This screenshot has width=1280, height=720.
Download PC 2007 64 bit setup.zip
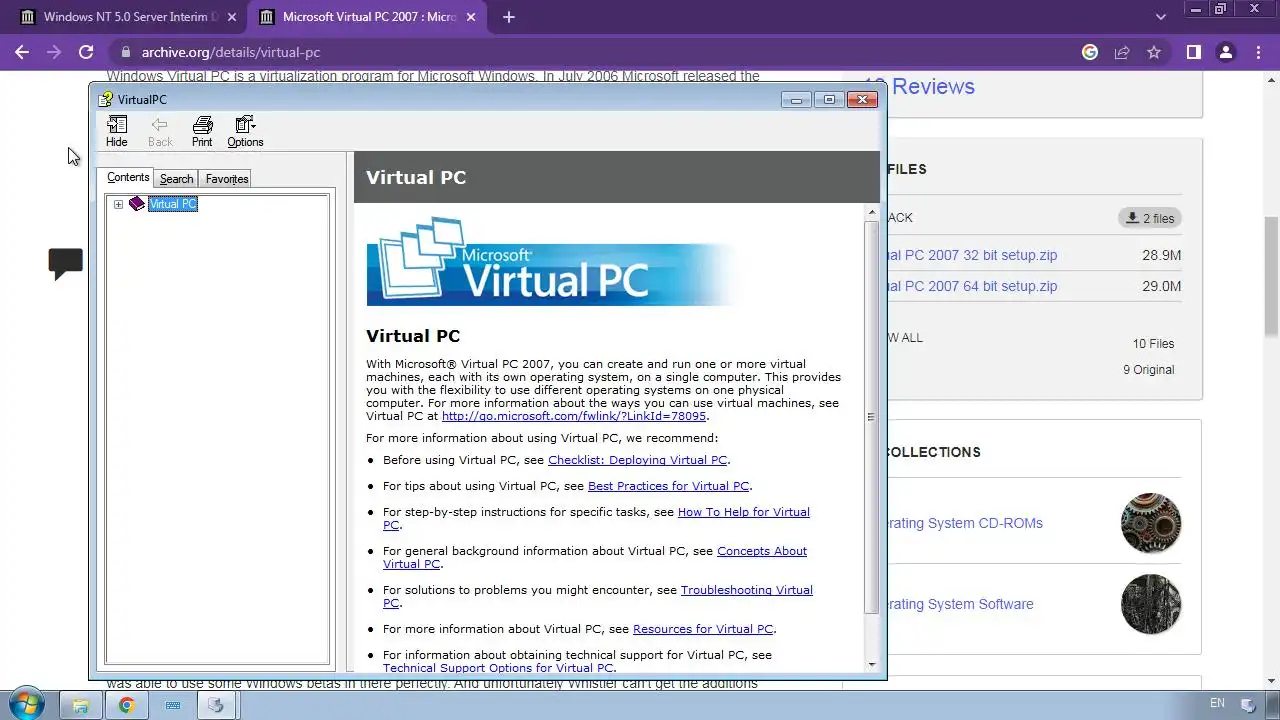pyautogui.click(x=972, y=286)
